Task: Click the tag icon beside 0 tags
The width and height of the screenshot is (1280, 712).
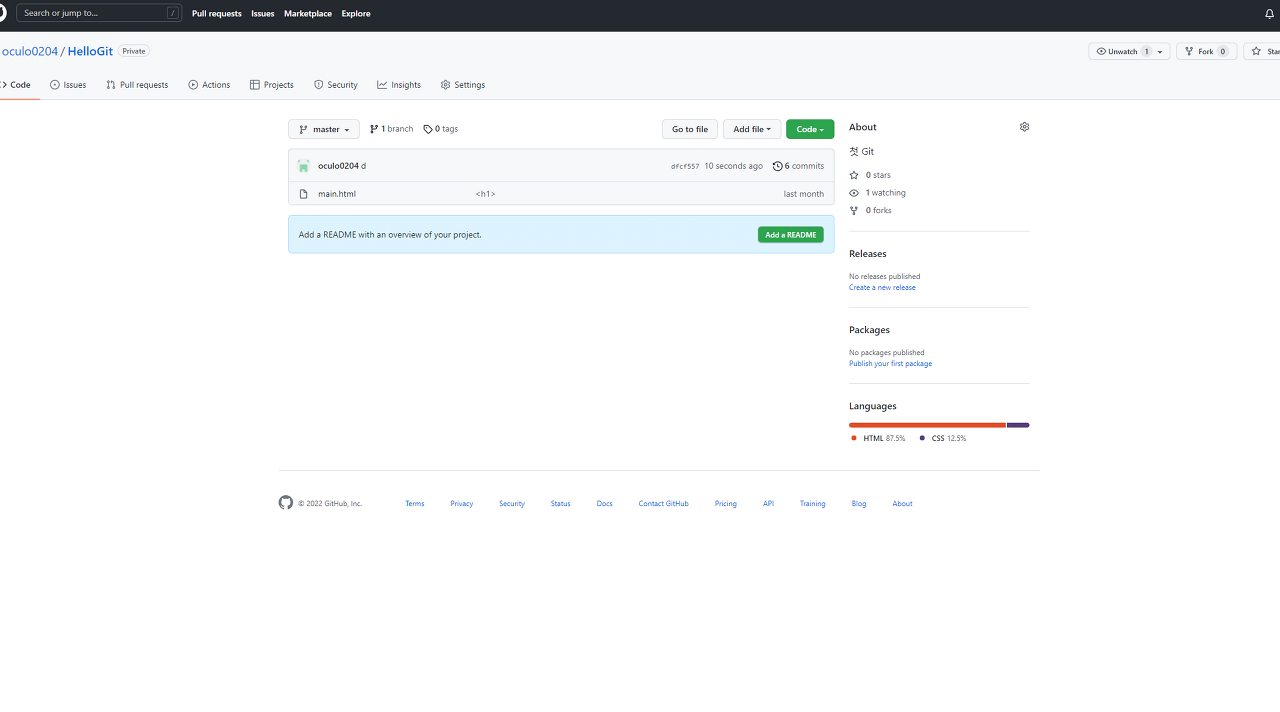Action: coord(428,129)
